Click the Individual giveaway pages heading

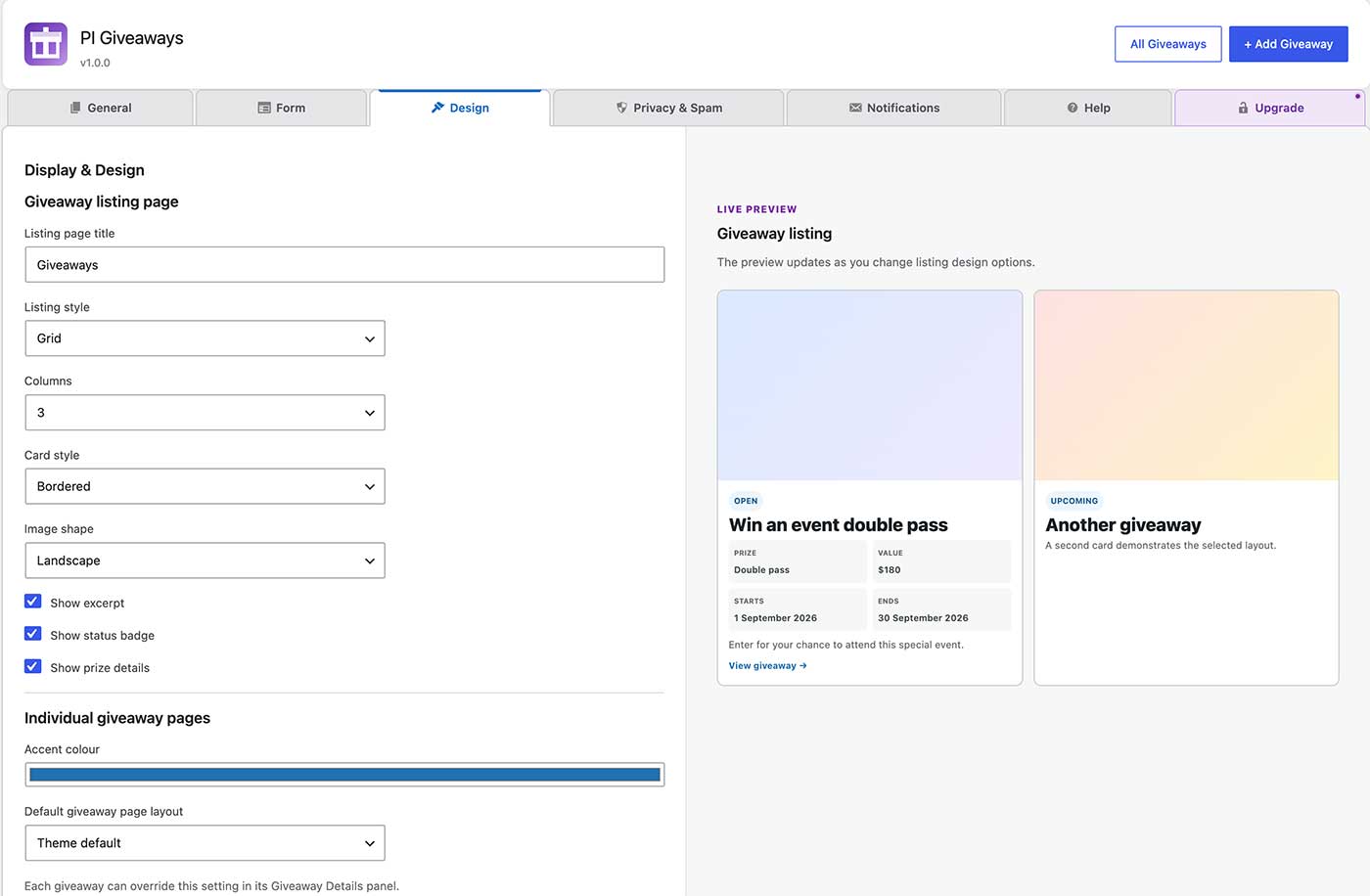[117, 718]
